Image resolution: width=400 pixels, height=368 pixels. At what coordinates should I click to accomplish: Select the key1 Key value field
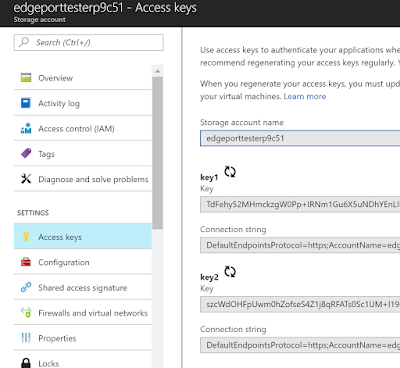pyautogui.click(x=300, y=204)
